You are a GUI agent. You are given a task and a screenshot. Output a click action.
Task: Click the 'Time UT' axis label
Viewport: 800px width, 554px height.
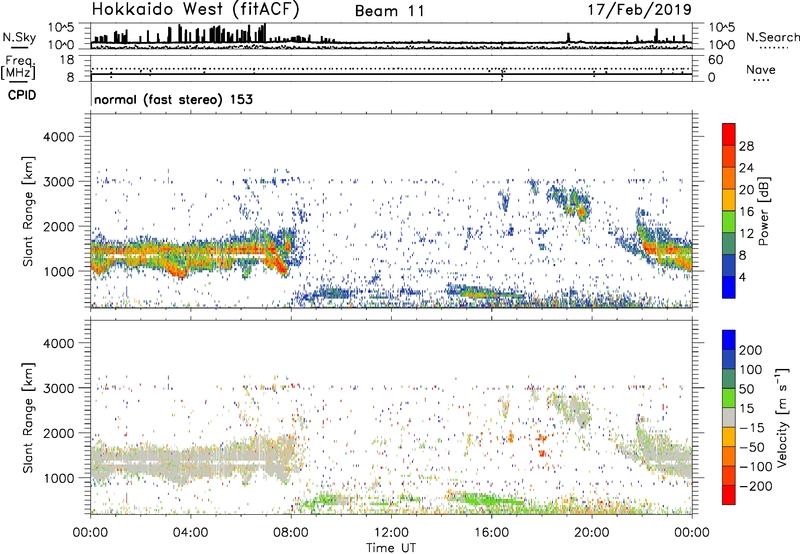click(x=391, y=548)
